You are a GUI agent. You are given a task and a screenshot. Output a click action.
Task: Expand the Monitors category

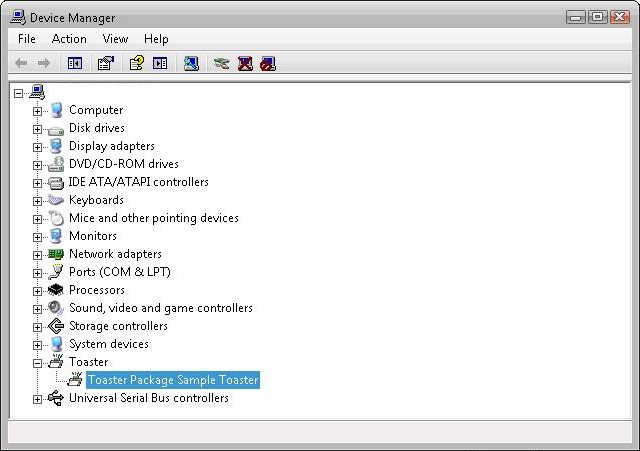click(37, 237)
